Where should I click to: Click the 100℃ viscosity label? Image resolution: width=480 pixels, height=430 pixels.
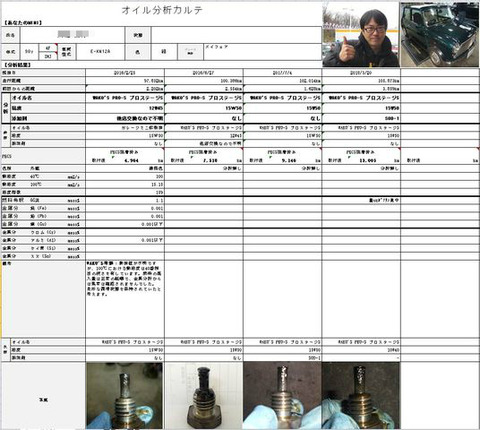click(x=35, y=184)
